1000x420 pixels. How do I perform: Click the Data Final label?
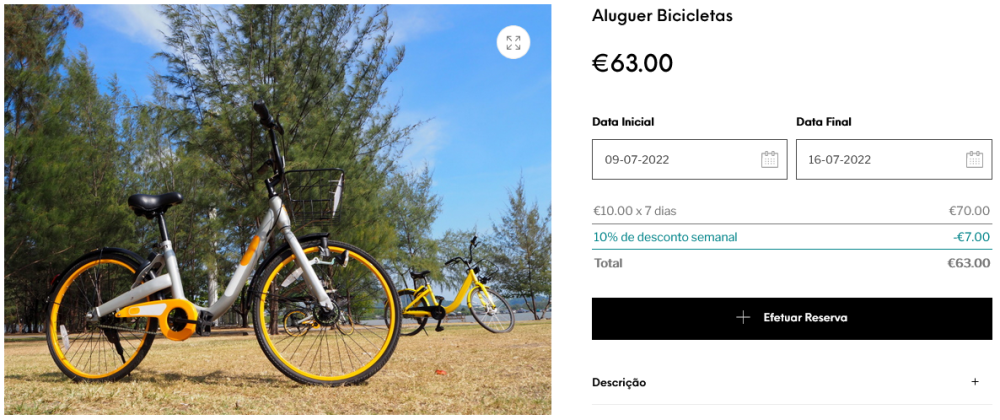pyautogui.click(x=824, y=122)
